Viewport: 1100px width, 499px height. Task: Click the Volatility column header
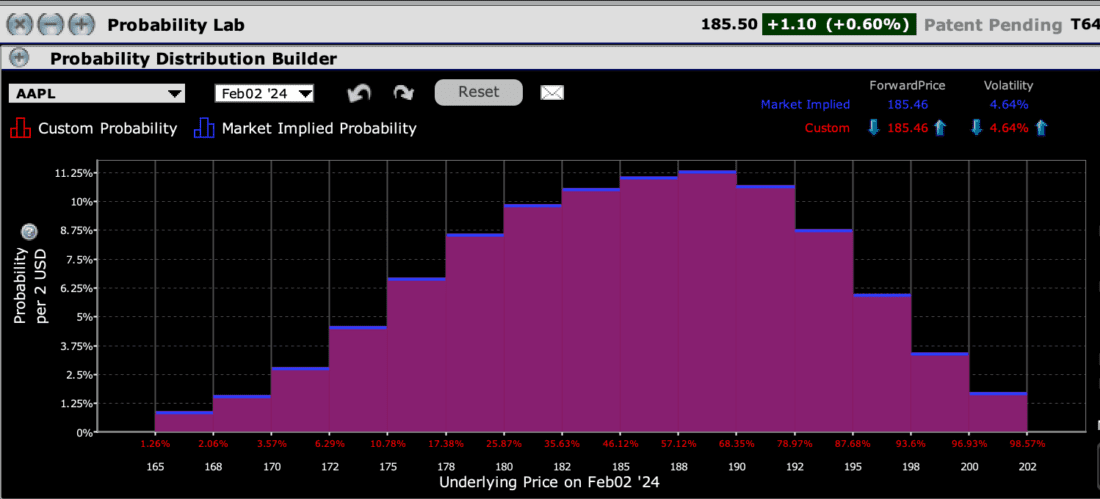click(x=1009, y=86)
